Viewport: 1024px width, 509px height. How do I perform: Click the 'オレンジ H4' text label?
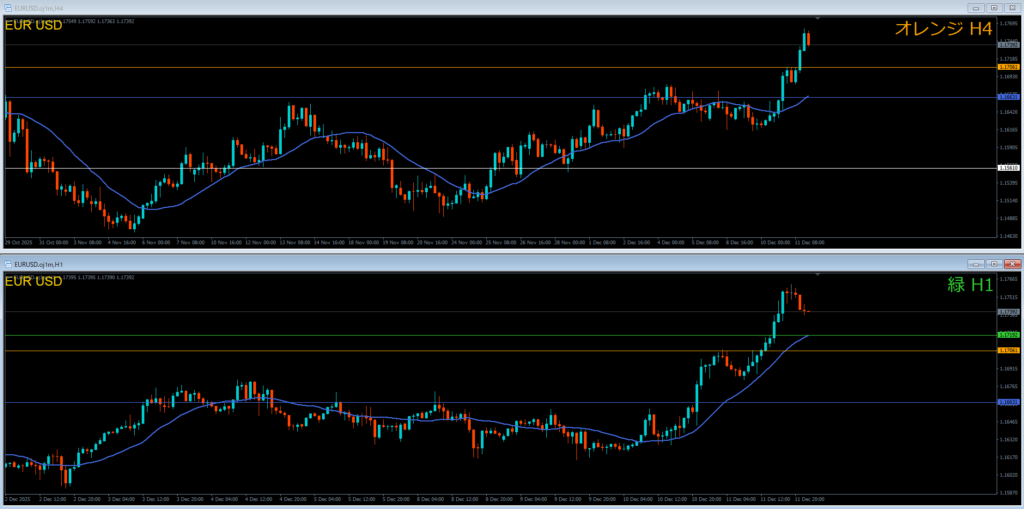tap(942, 30)
